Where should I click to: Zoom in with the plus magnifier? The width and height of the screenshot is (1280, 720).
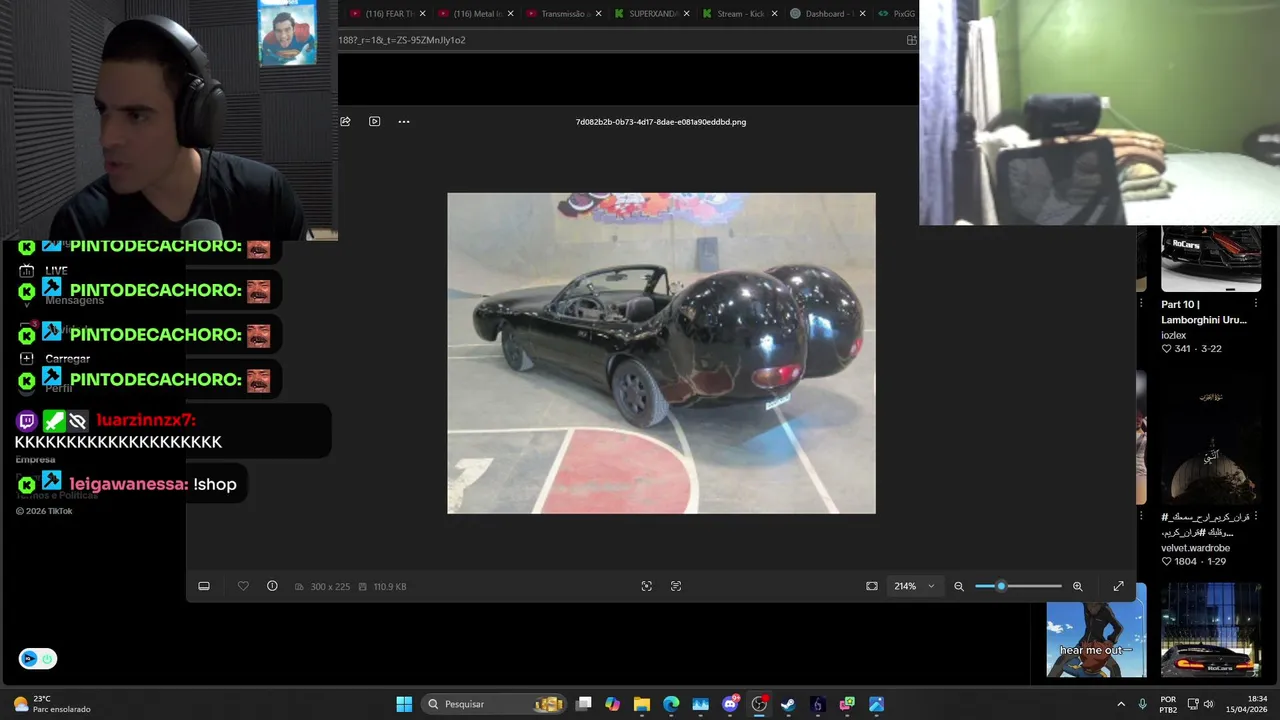[x=1077, y=586]
